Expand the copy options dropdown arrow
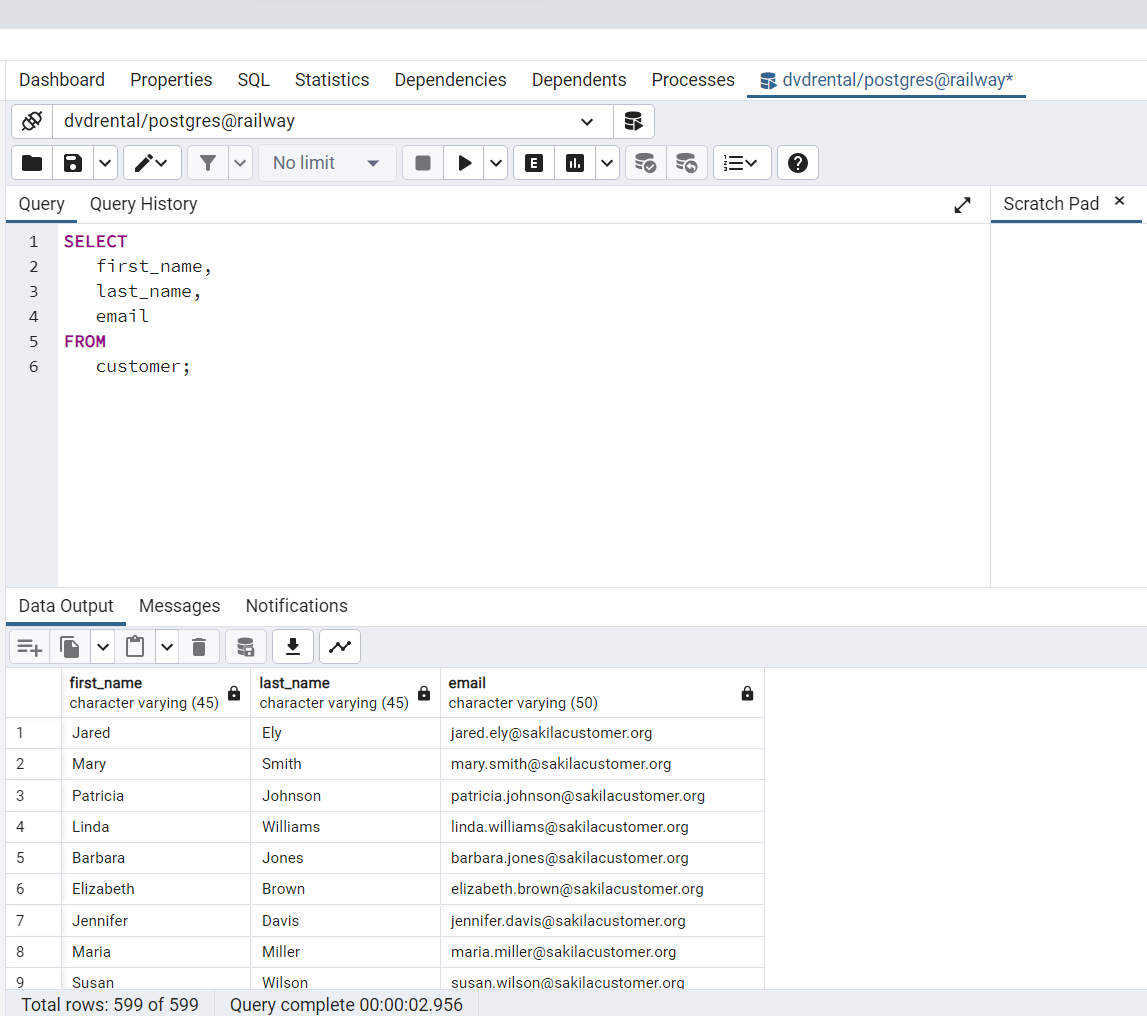The width and height of the screenshot is (1147, 1016). [103, 647]
